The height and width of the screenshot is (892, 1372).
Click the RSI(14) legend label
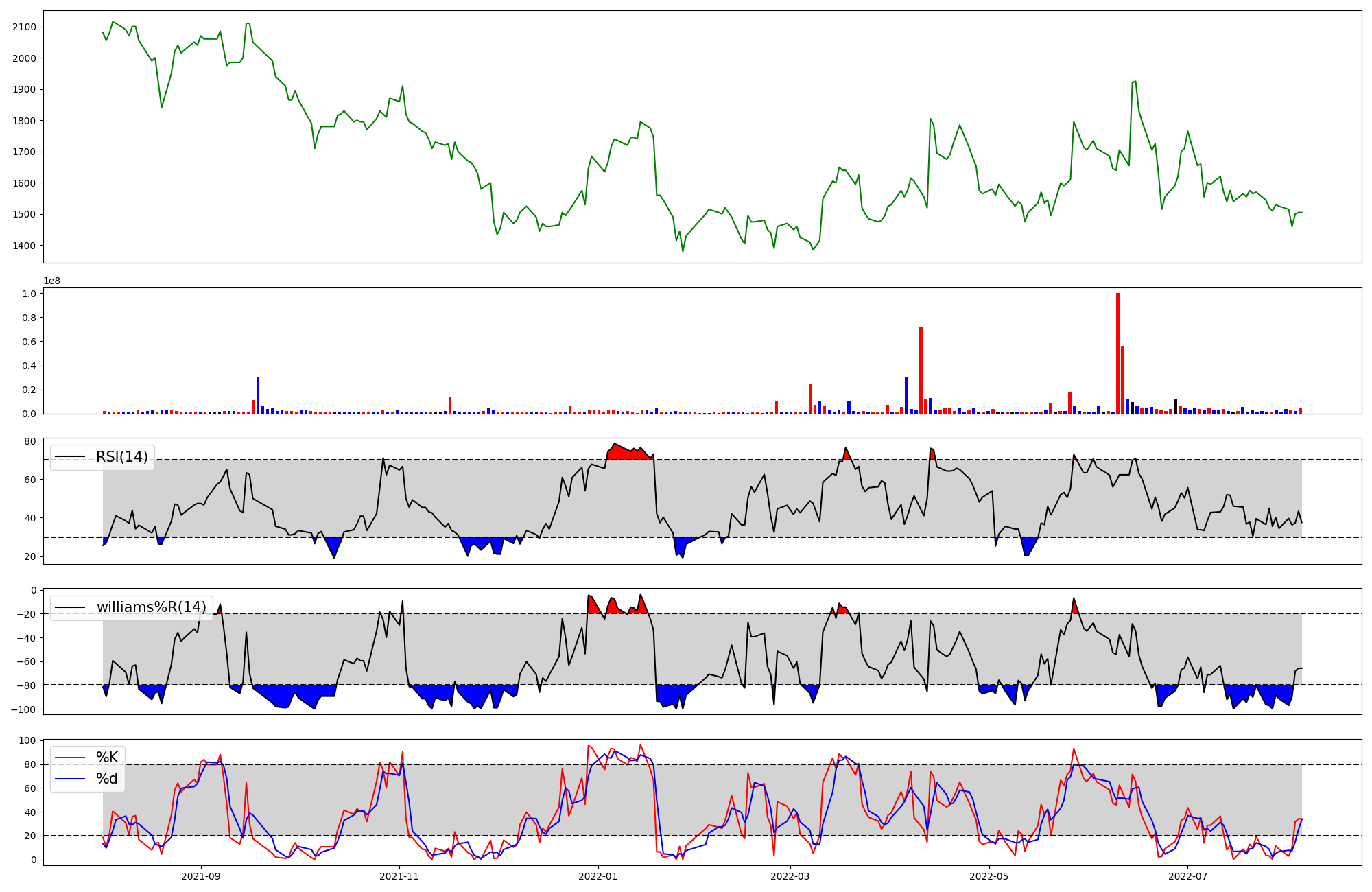(x=121, y=457)
